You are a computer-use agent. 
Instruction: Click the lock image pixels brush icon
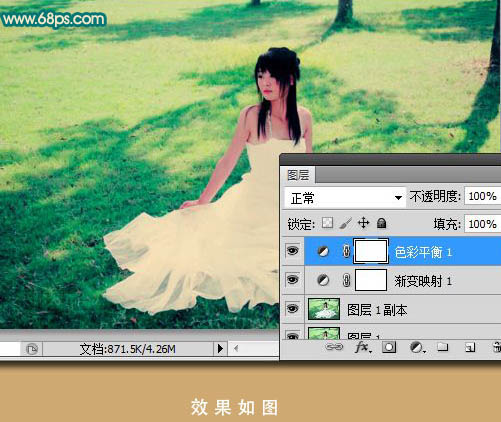click(x=345, y=223)
